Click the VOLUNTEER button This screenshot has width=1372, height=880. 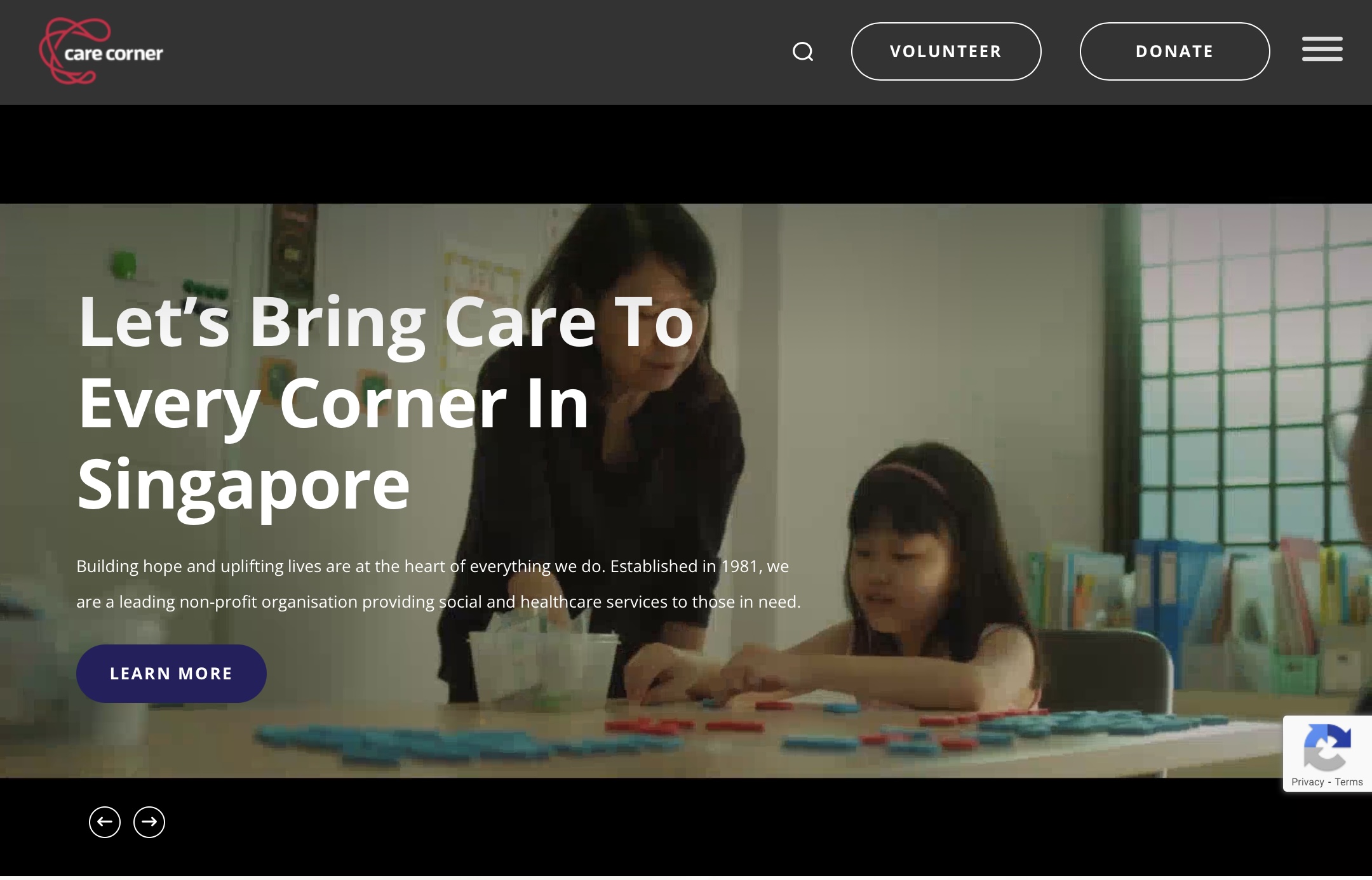(x=946, y=51)
